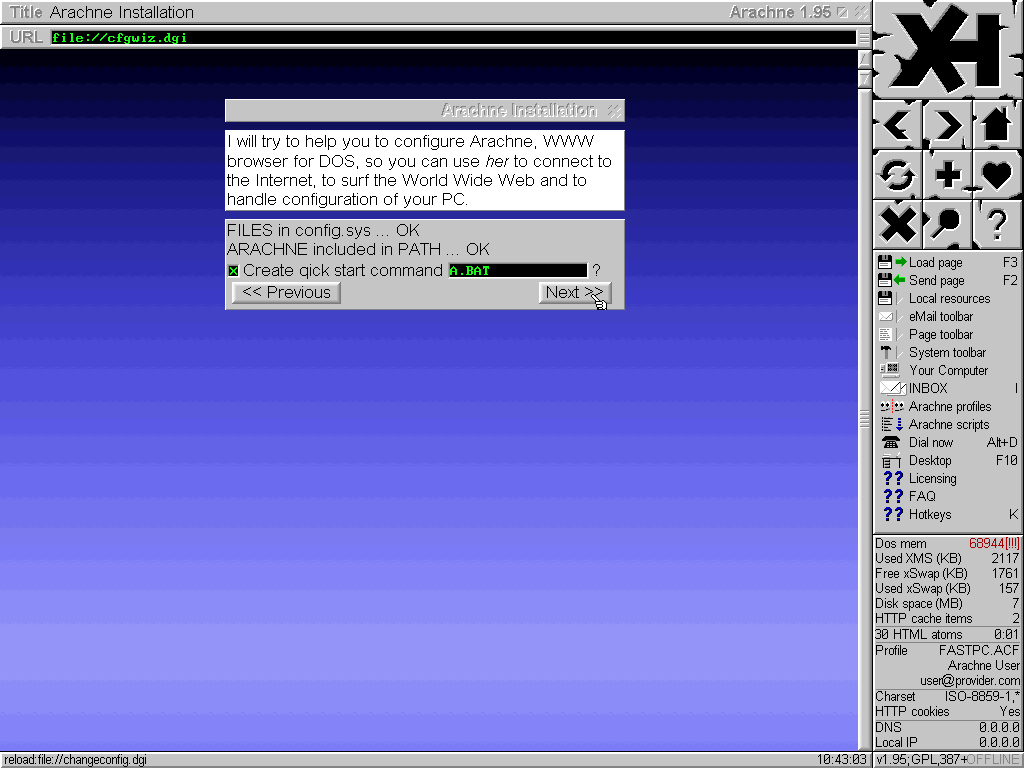The height and width of the screenshot is (768, 1024).
Task: Click the clock showing 10:43:03
Action: 841,760
